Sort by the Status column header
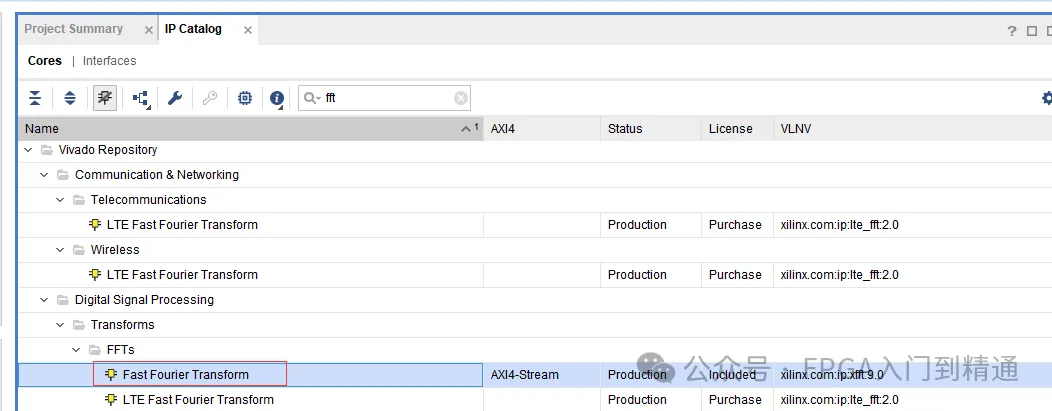 (651, 128)
